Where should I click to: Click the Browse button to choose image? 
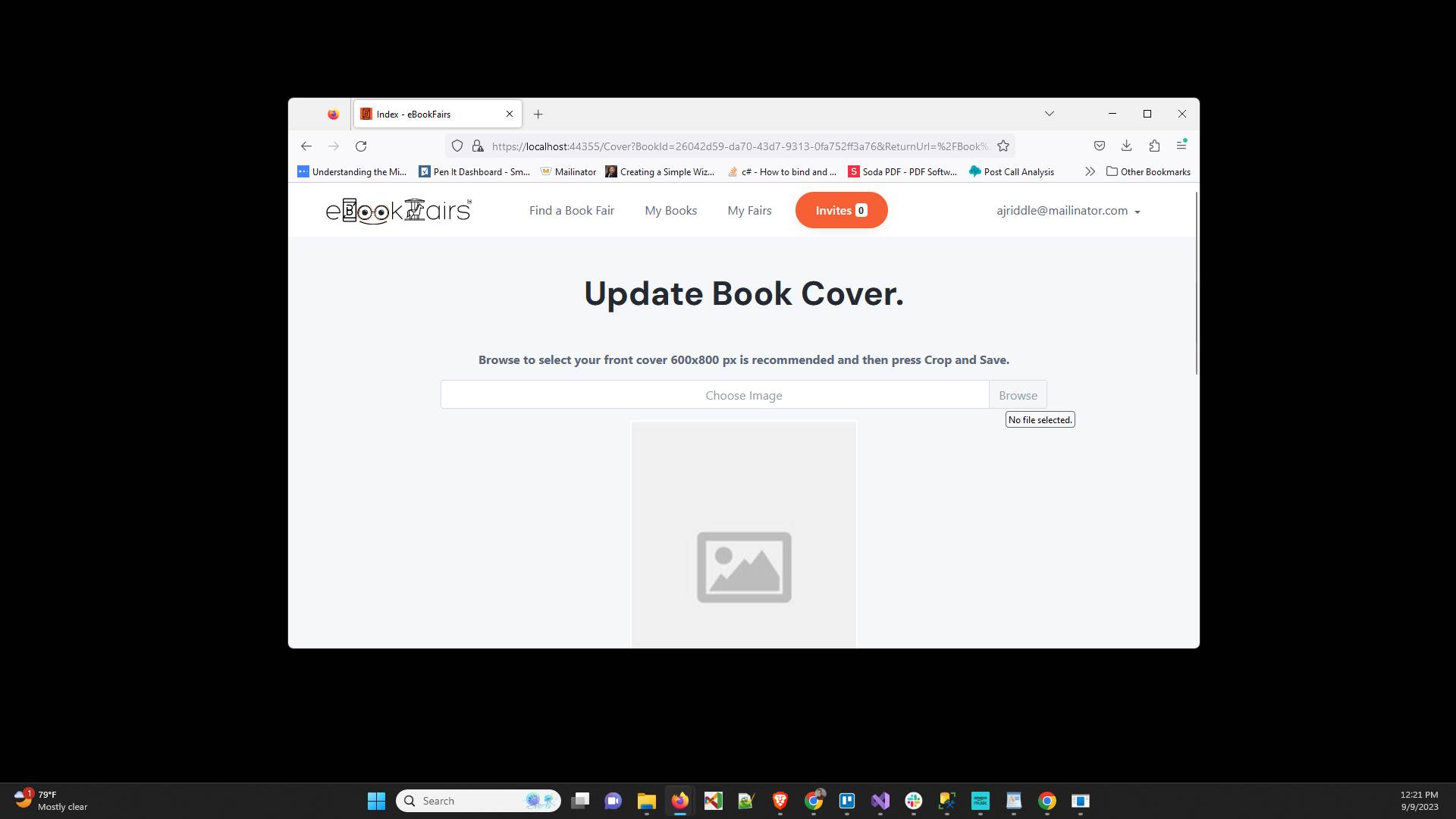(1018, 394)
